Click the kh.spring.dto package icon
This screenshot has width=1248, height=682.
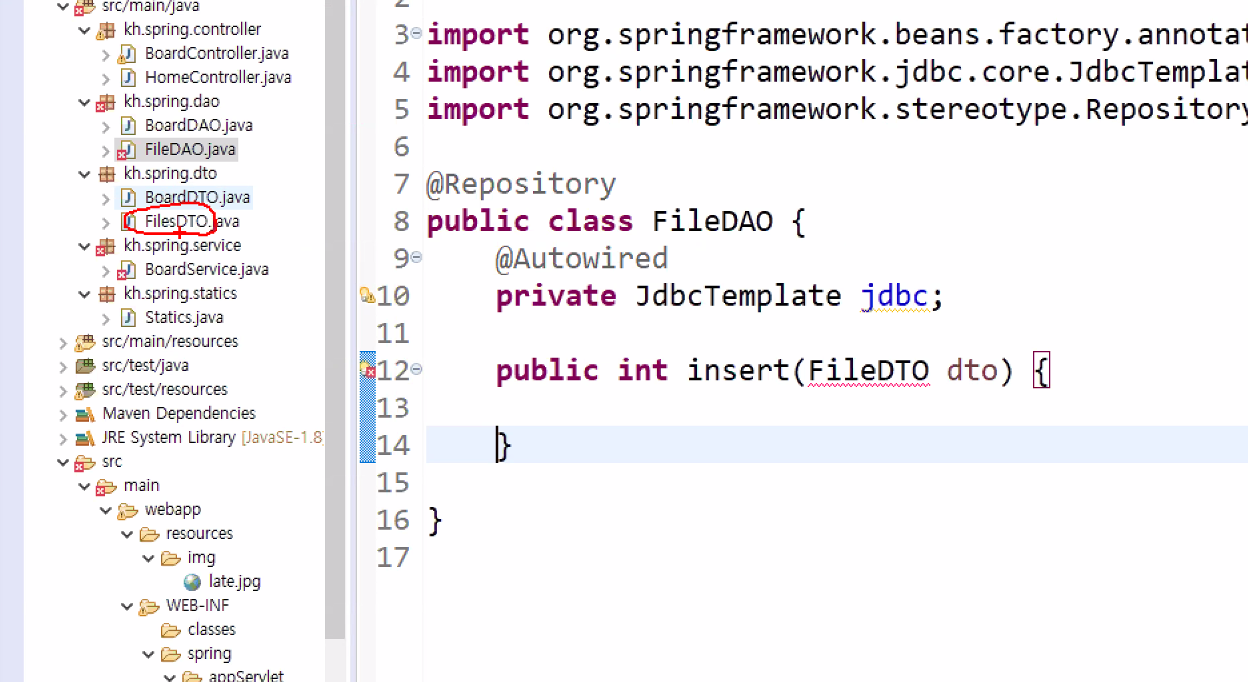click(106, 173)
